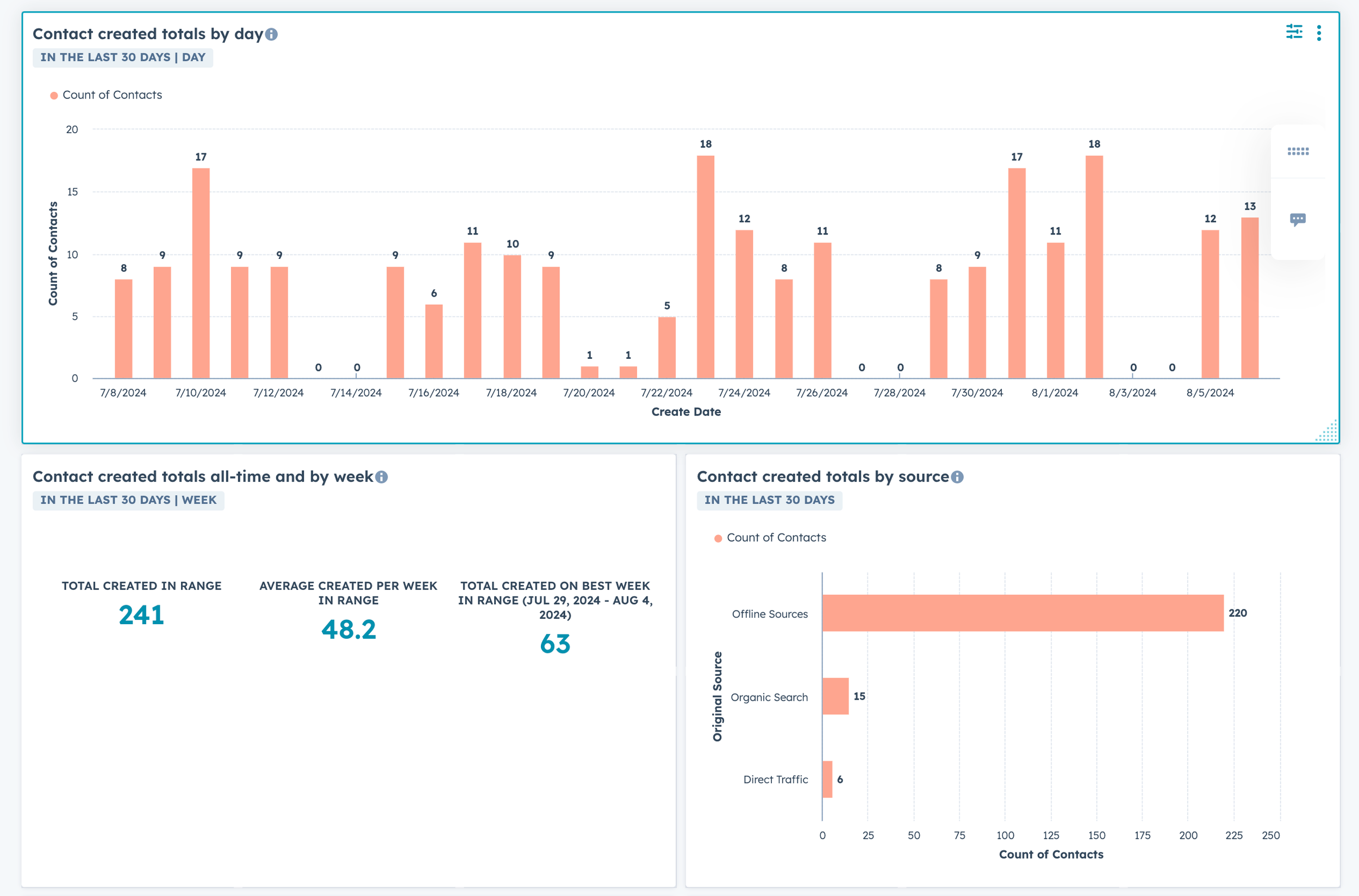The image size is (1359, 896).
Task: Click the comment speech bubble icon
Action: [1298, 220]
